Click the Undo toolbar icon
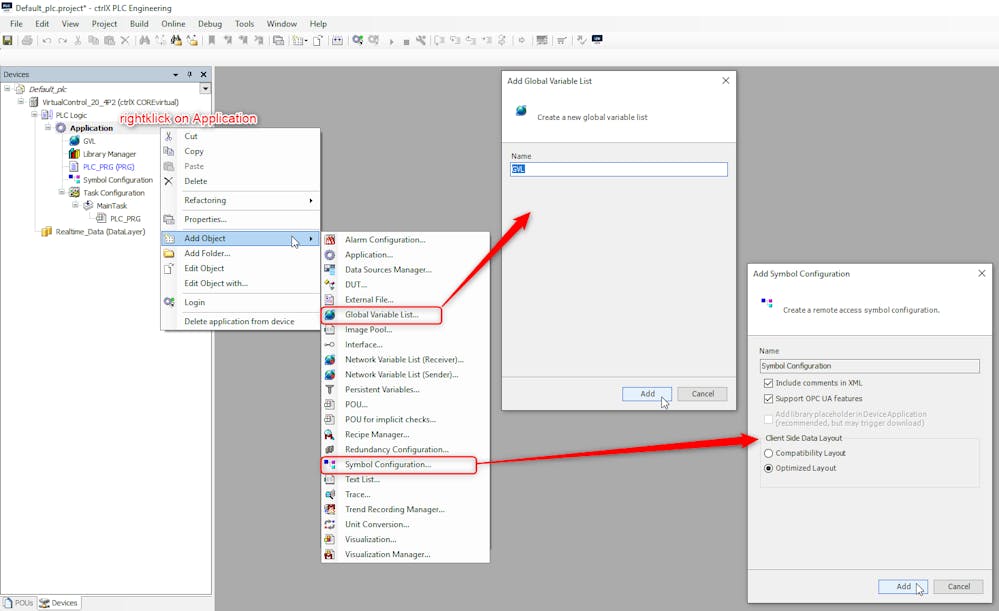Viewport: 999px width, 611px height. [x=47, y=40]
